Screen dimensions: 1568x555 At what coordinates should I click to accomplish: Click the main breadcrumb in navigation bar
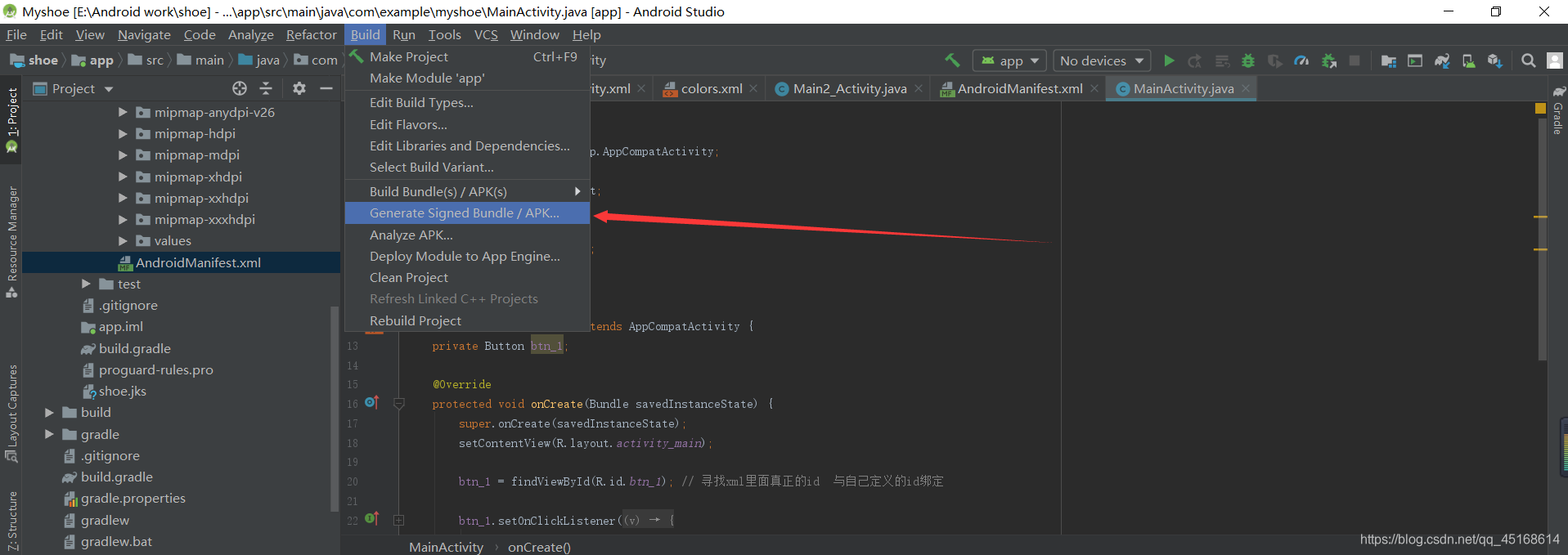[200, 60]
